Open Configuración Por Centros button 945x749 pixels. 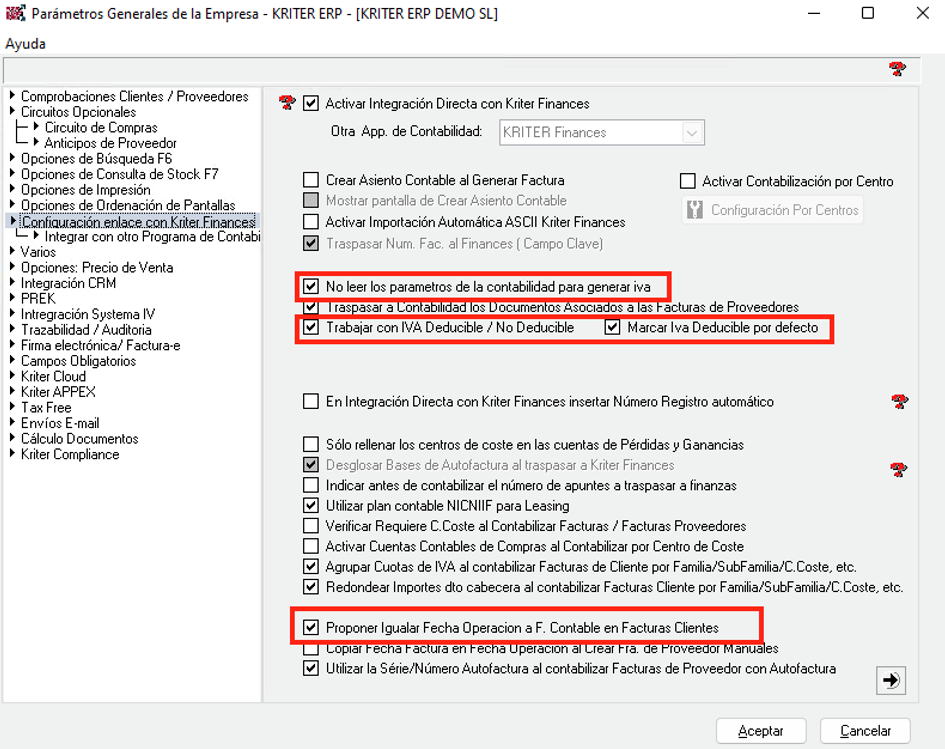tap(772, 210)
